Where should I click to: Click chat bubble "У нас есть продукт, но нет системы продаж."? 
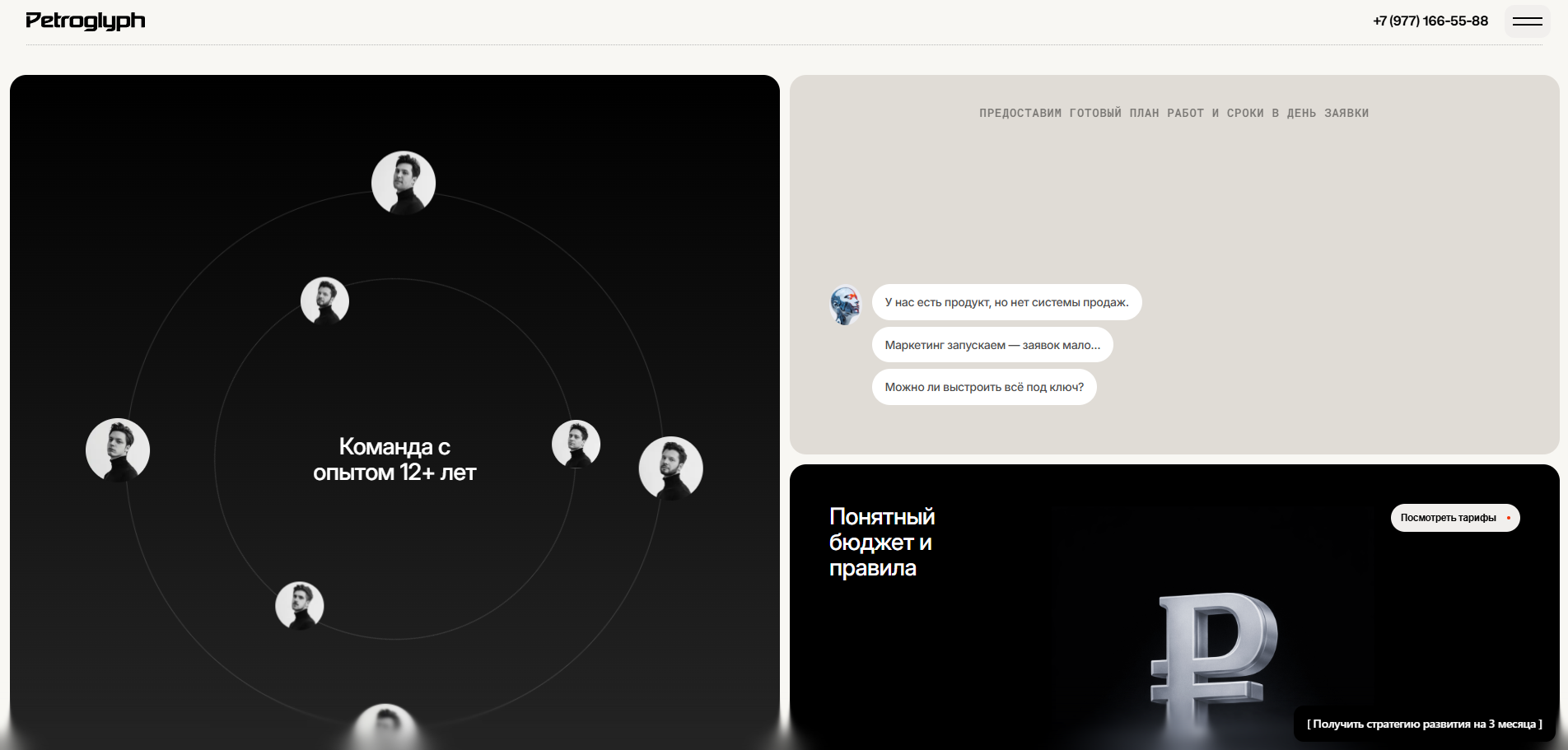pyautogui.click(x=1006, y=302)
